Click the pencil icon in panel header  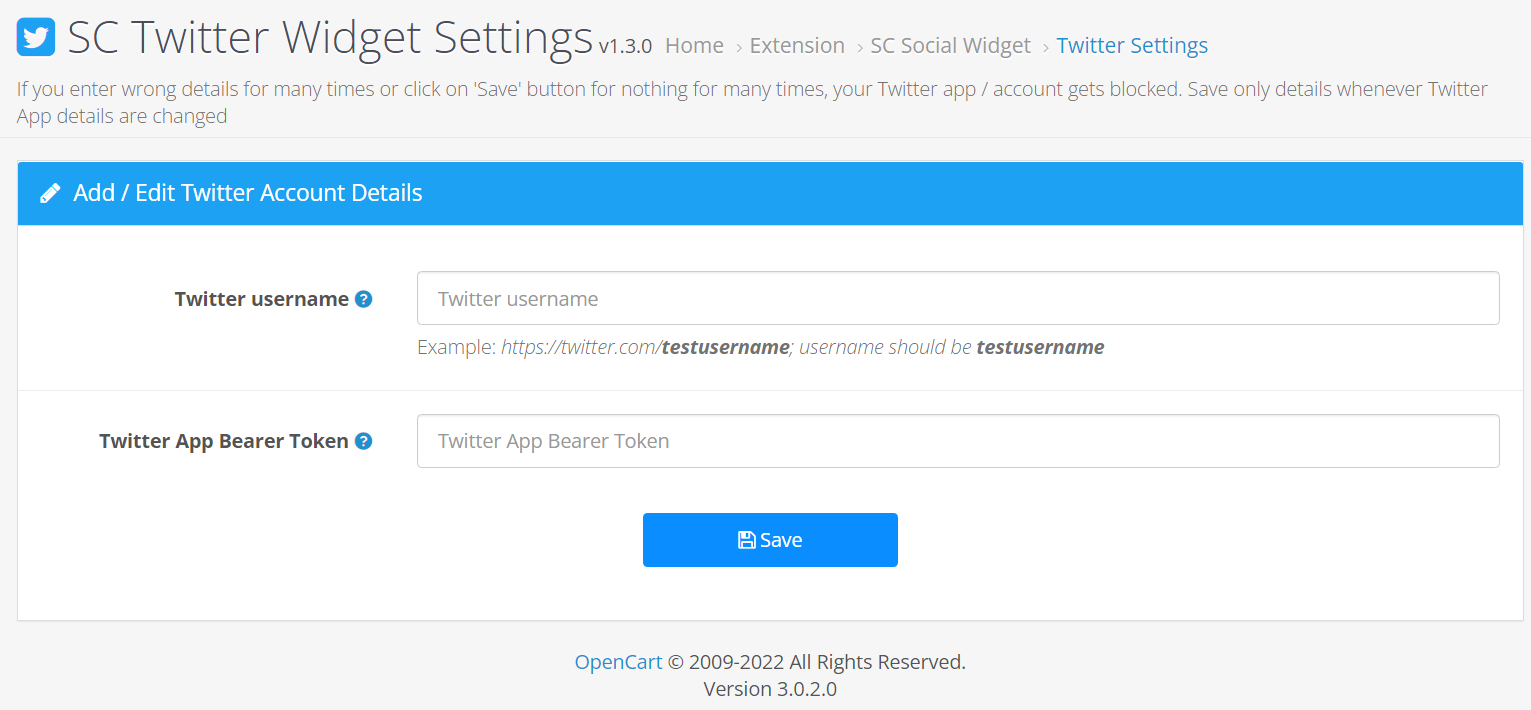pyautogui.click(x=49, y=193)
